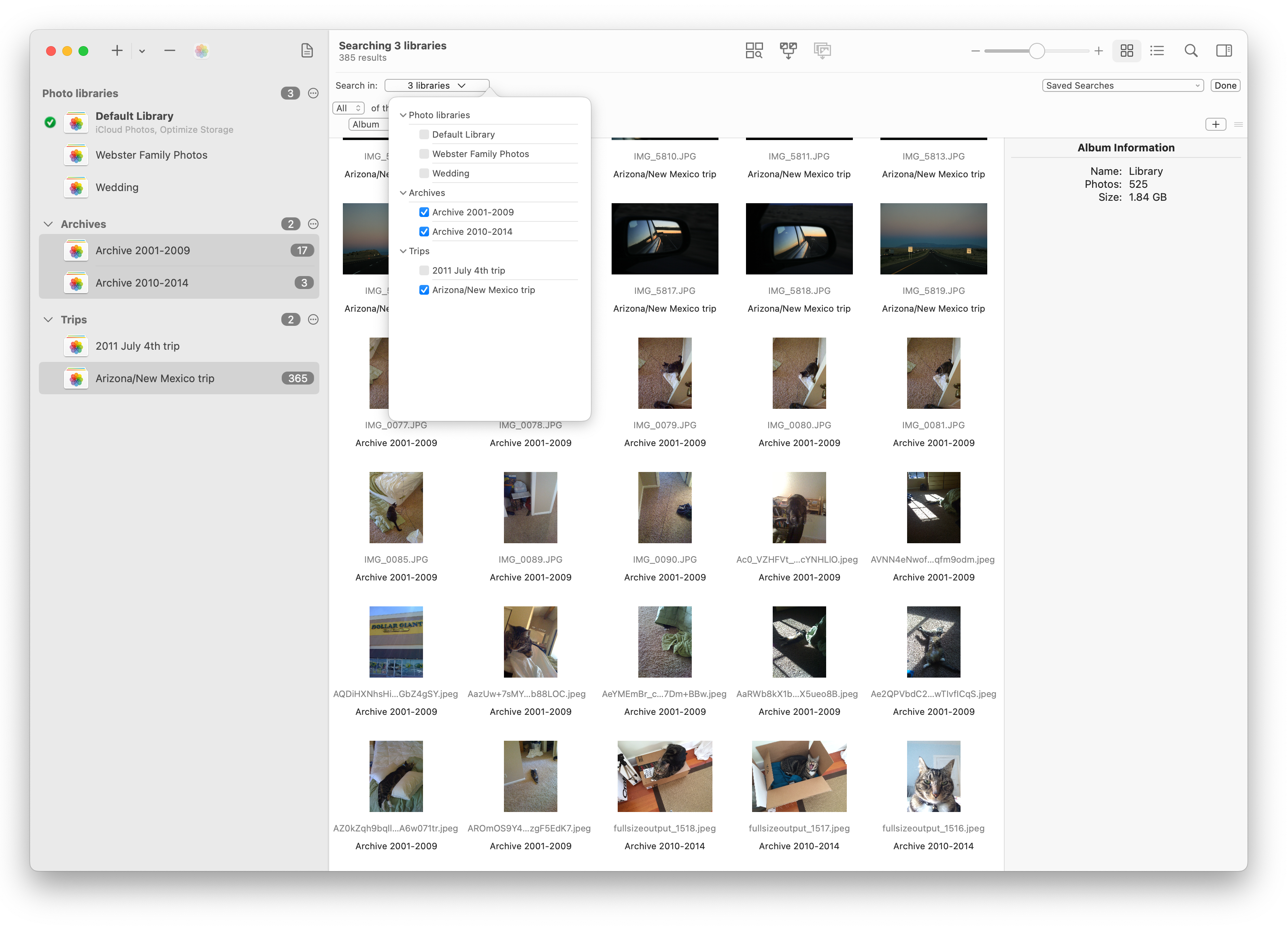Click the merge libraries toolbar icon
The height and width of the screenshot is (931, 1288).
pos(788,51)
